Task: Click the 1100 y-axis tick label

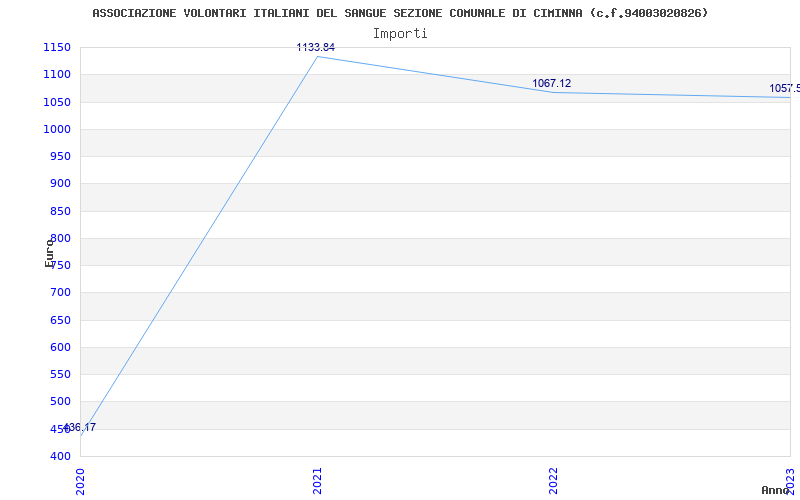Action: click(57, 74)
